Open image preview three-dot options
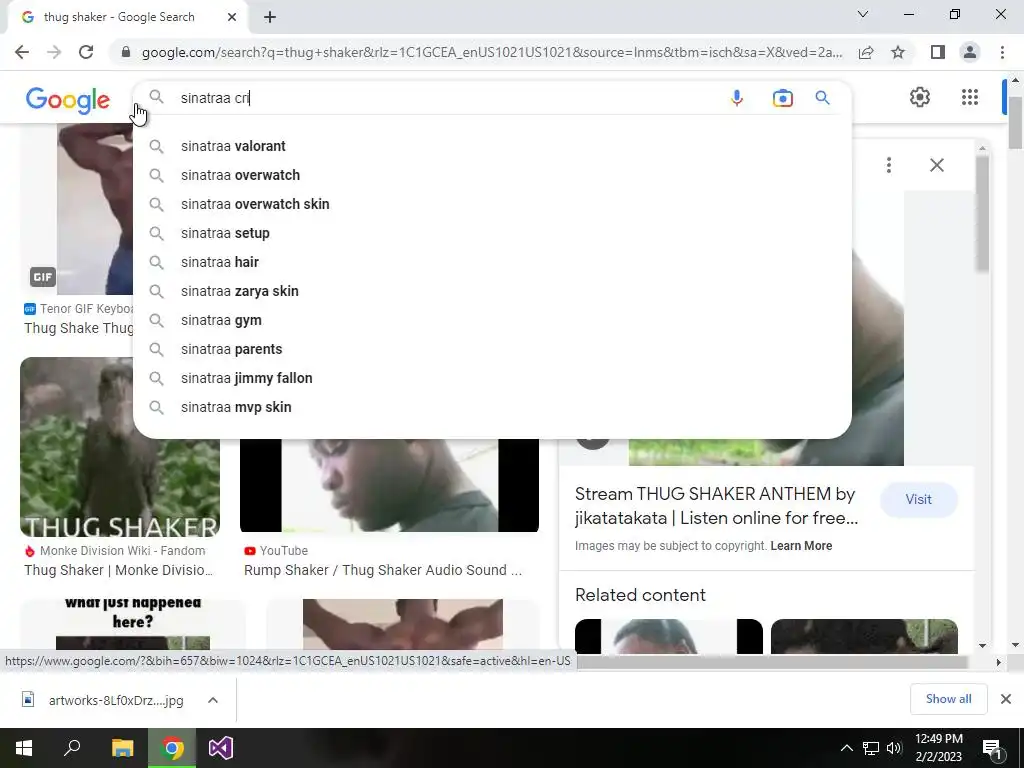Viewport: 1024px width, 768px height. point(889,165)
